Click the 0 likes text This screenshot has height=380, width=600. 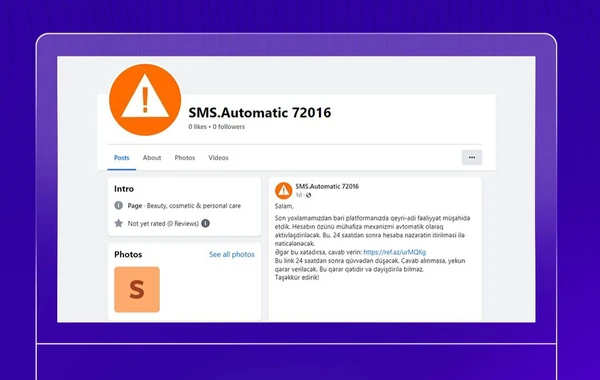click(x=197, y=127)
